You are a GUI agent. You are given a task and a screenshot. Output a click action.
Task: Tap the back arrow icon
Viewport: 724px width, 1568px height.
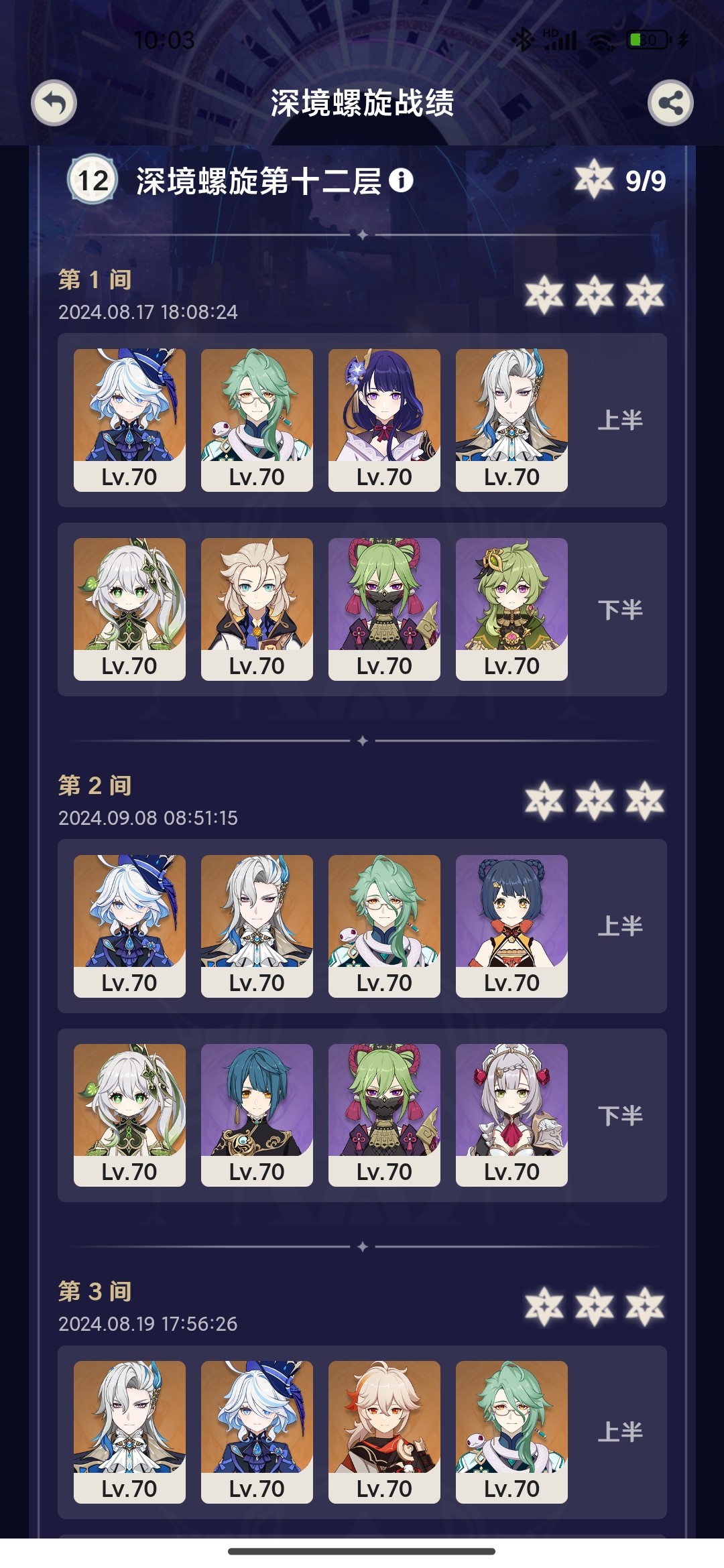click(x=54, y=103)
